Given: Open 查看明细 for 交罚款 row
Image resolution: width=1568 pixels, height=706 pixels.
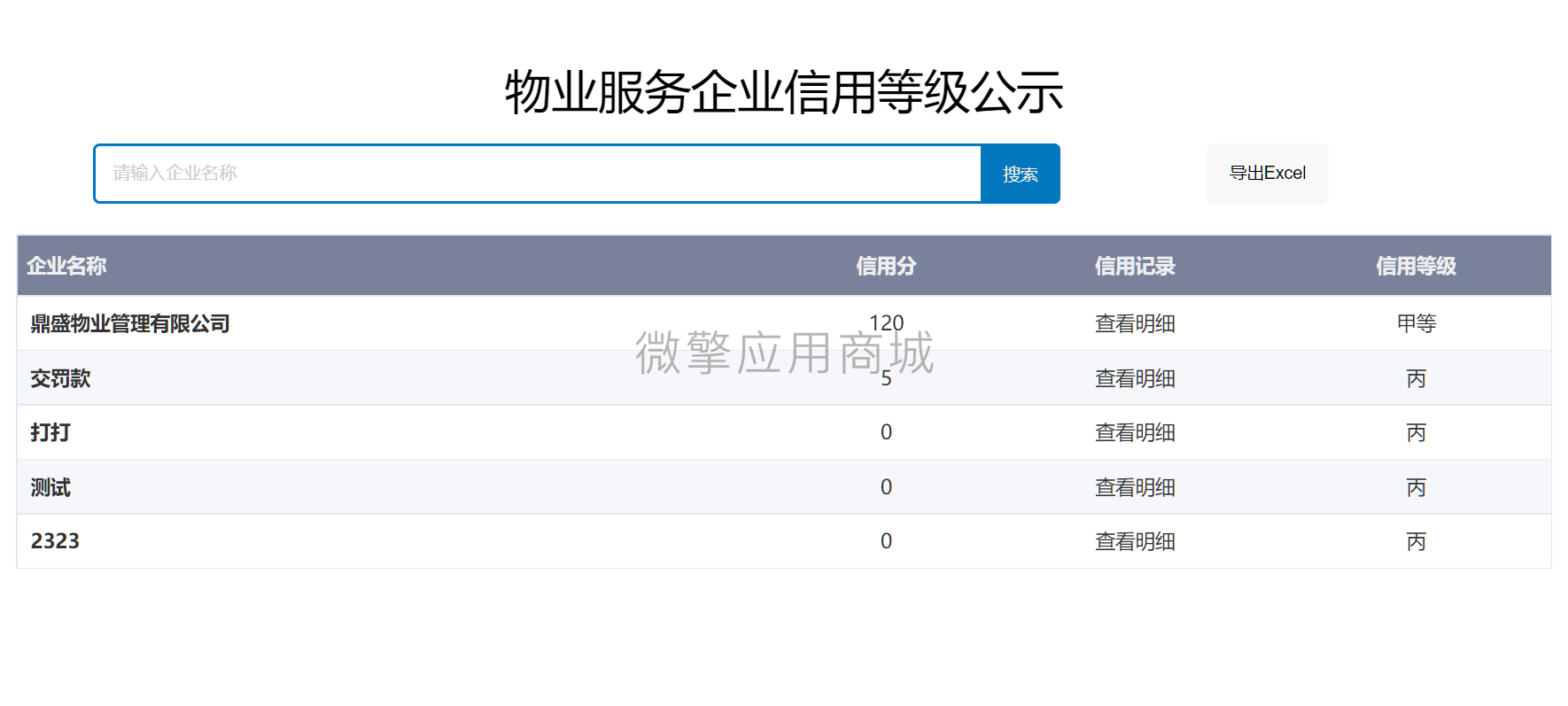Looking at the screenshot, I should click(1135, 379).
